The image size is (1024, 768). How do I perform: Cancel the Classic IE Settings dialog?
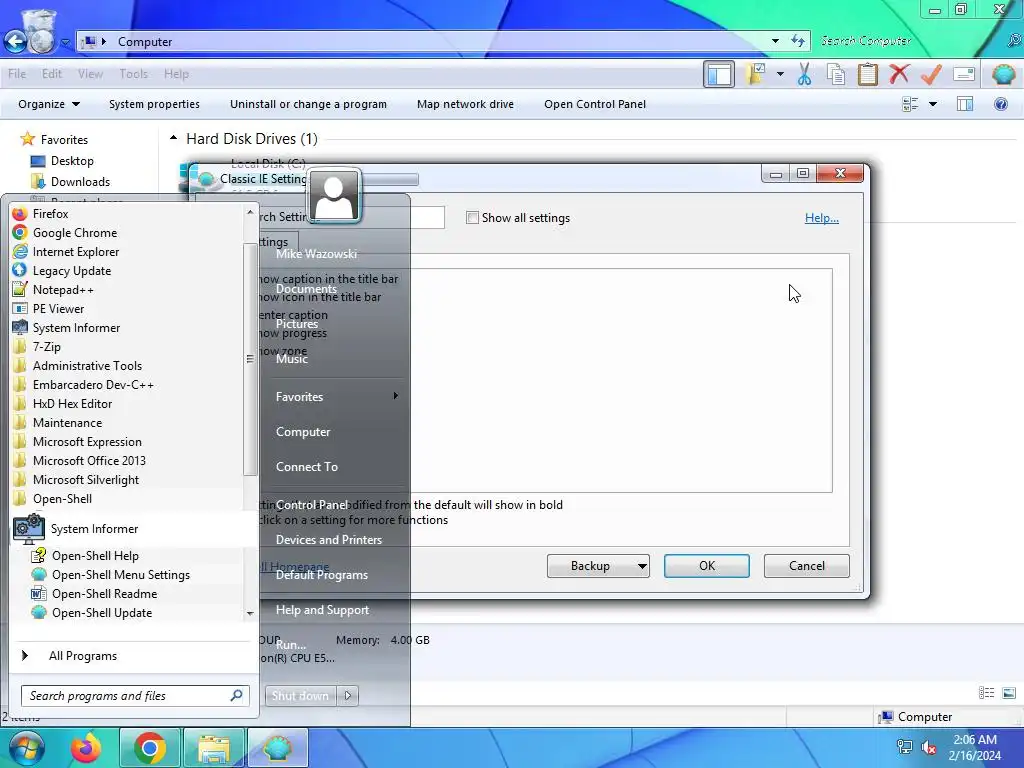pos(807,566)
